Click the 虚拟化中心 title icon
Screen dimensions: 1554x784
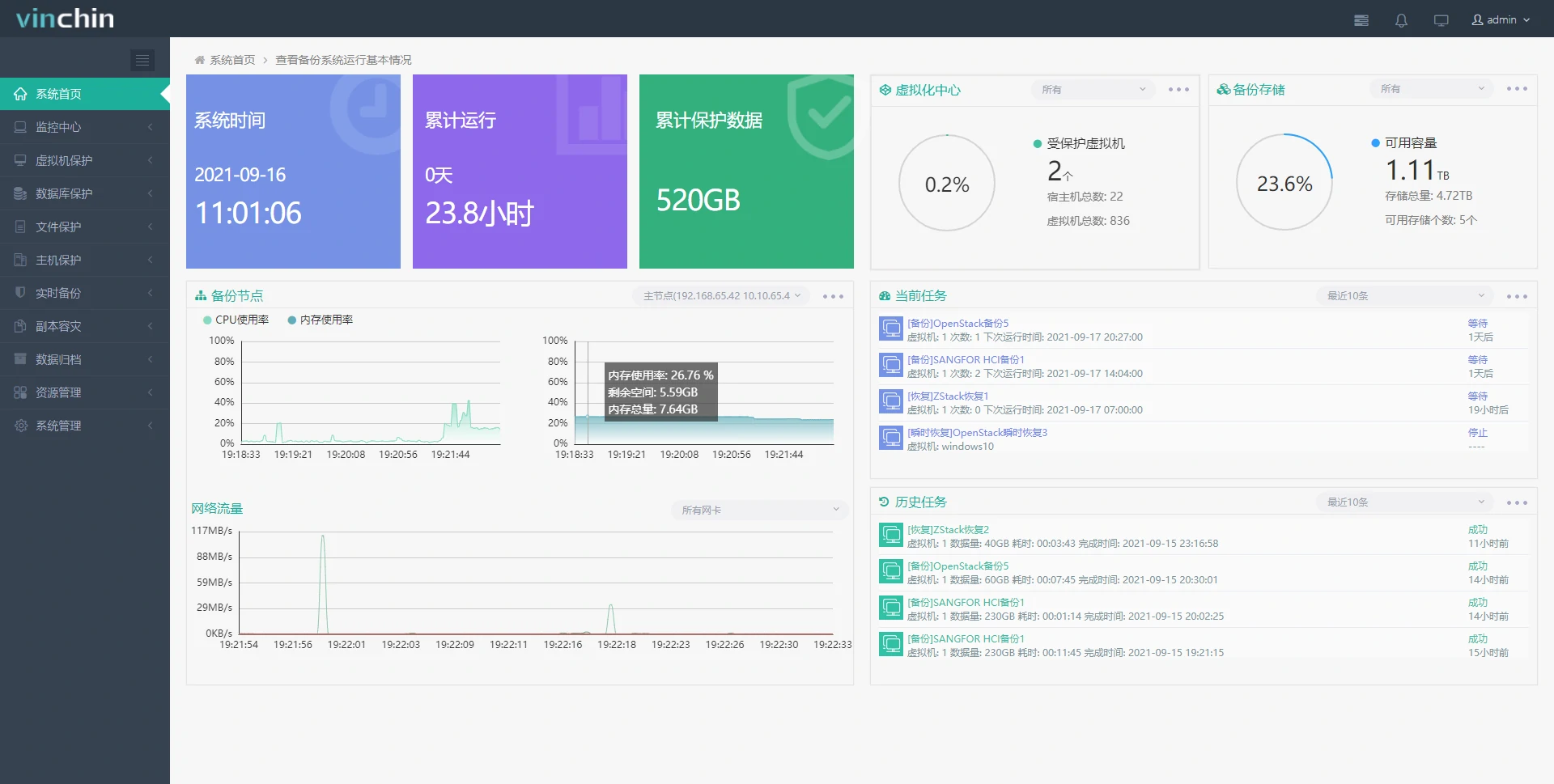click(885, 90)
